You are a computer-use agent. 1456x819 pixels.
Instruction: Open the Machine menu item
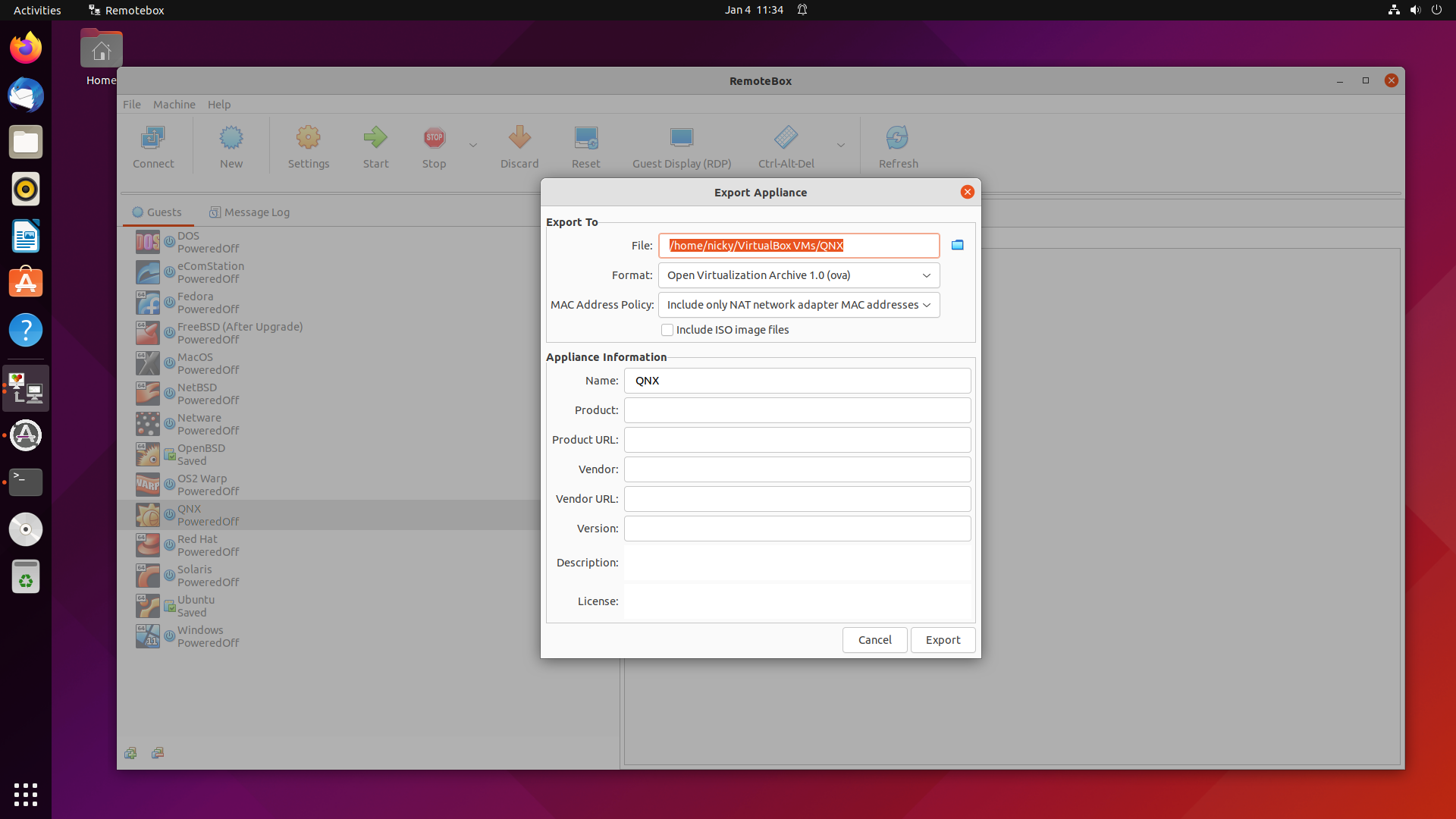click(174, 104)
